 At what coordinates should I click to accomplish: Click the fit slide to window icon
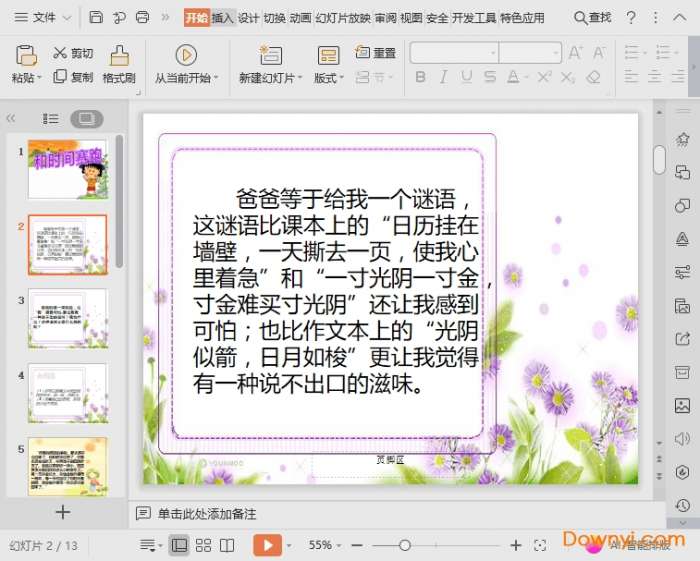[x=540, y=545]
